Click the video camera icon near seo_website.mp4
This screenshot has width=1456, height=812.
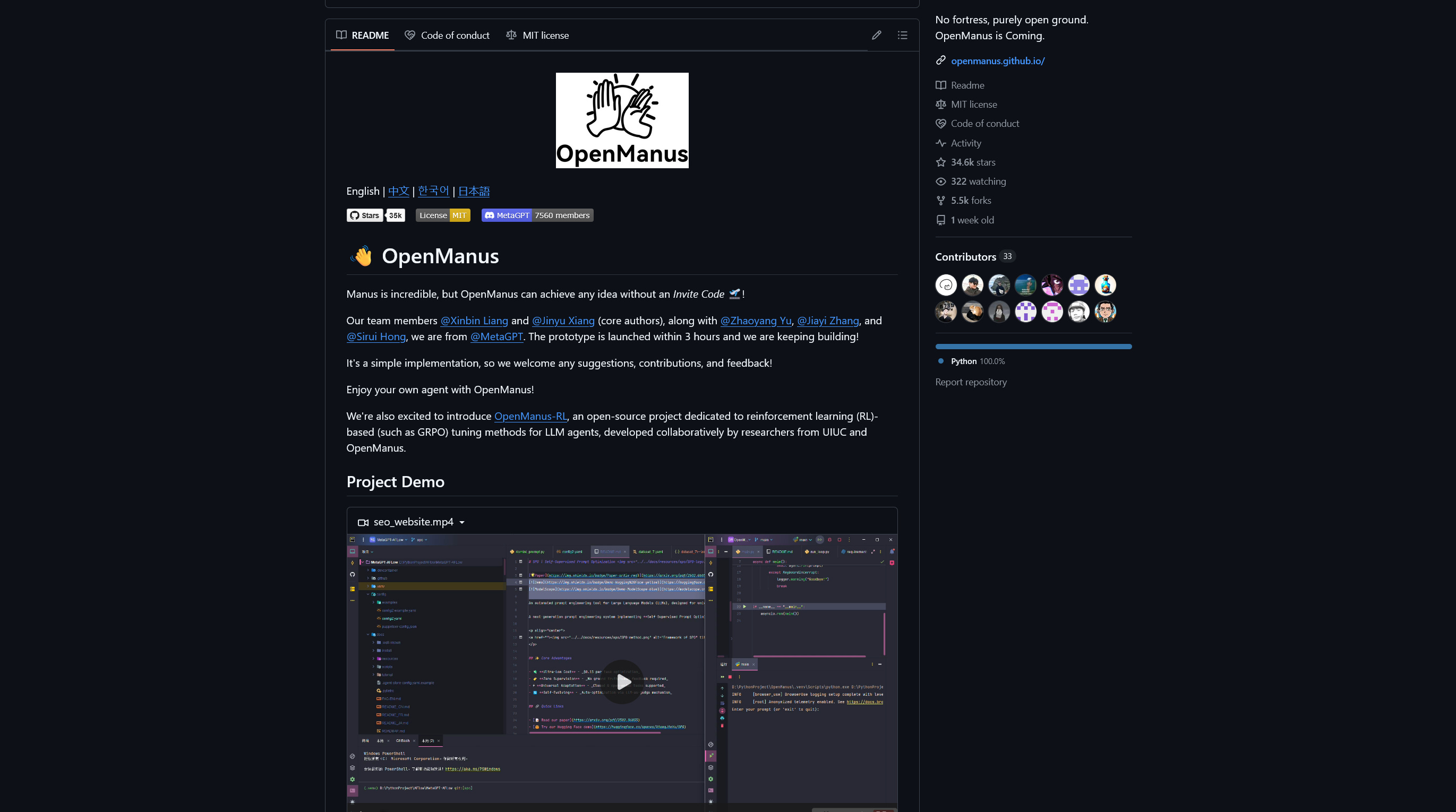[x=363, y=522]
